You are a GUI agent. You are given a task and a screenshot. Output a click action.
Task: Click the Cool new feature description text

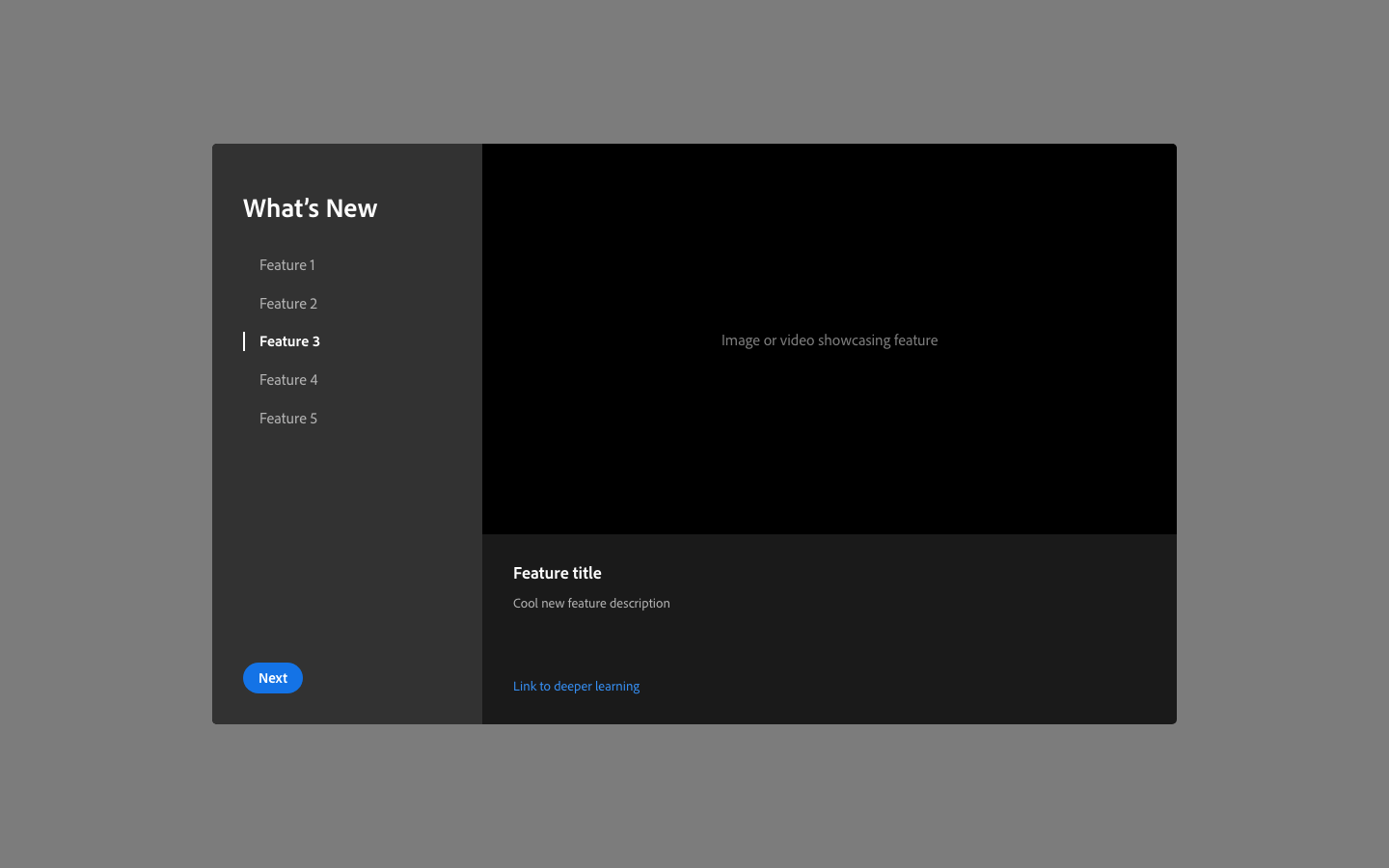(591, 604)
